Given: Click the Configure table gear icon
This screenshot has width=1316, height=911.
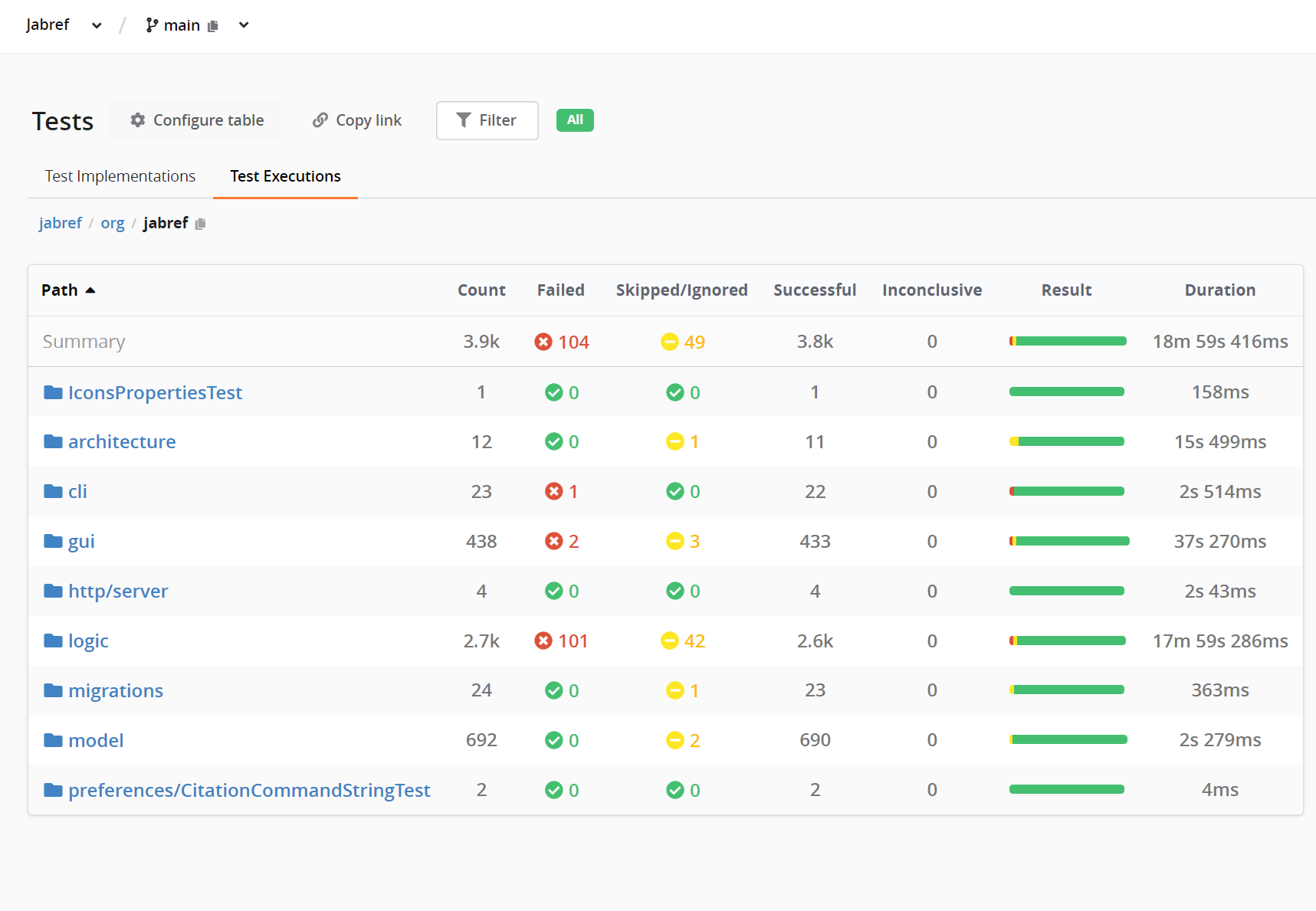Looking at the screenshot, I should point(138,120).
